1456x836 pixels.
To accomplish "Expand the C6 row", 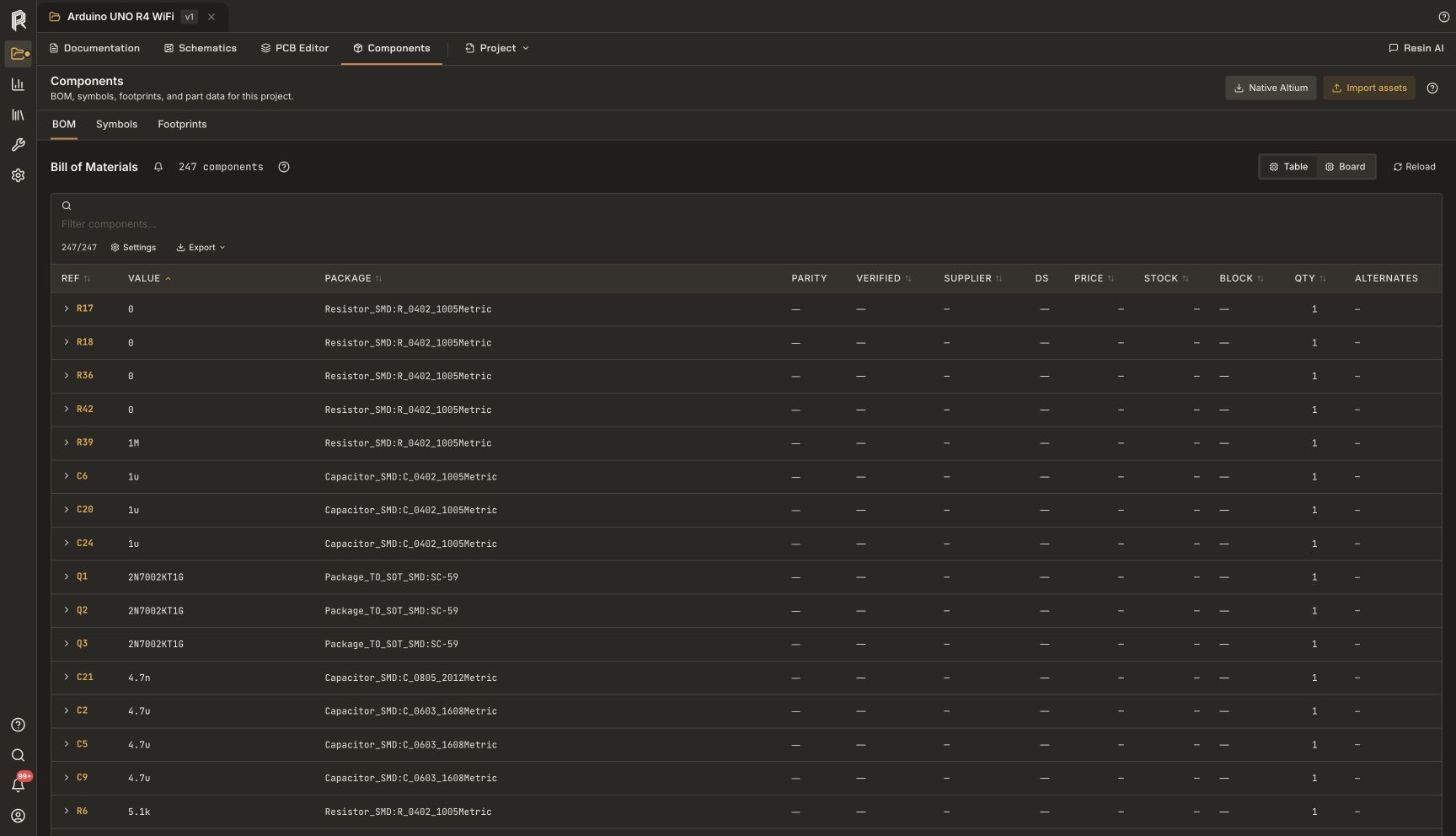I will point(67,476).
